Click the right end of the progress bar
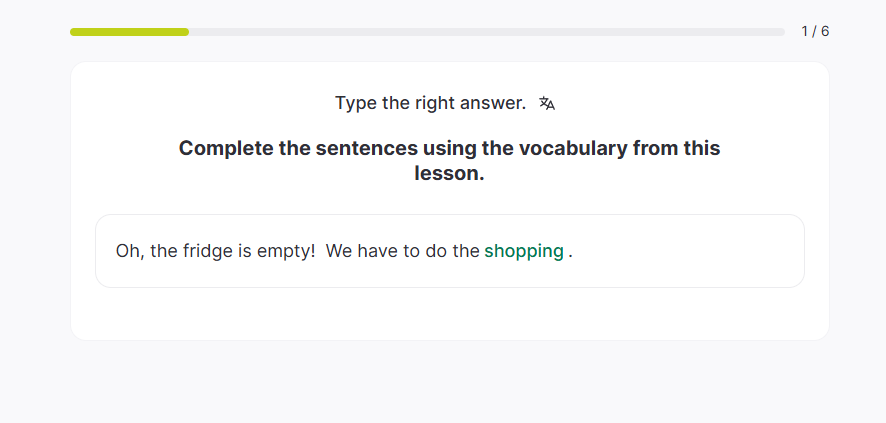Viewport: 886px width, 423px height. point(780,32)
